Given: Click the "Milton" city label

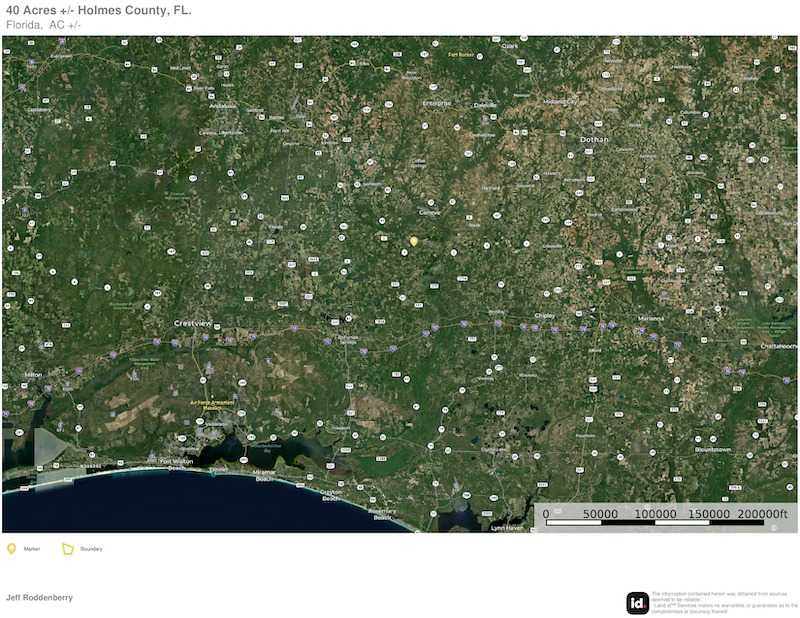Looking at the screenshot, I should [x=33, y=375].
